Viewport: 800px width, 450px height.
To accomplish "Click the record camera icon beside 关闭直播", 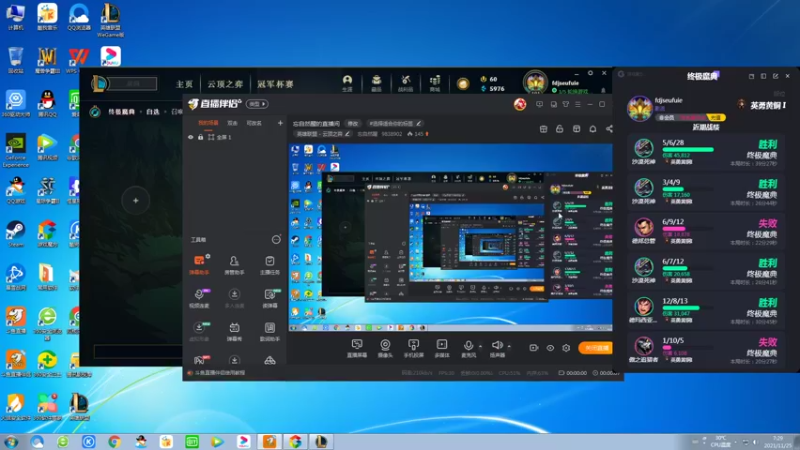I will (534, 347).
